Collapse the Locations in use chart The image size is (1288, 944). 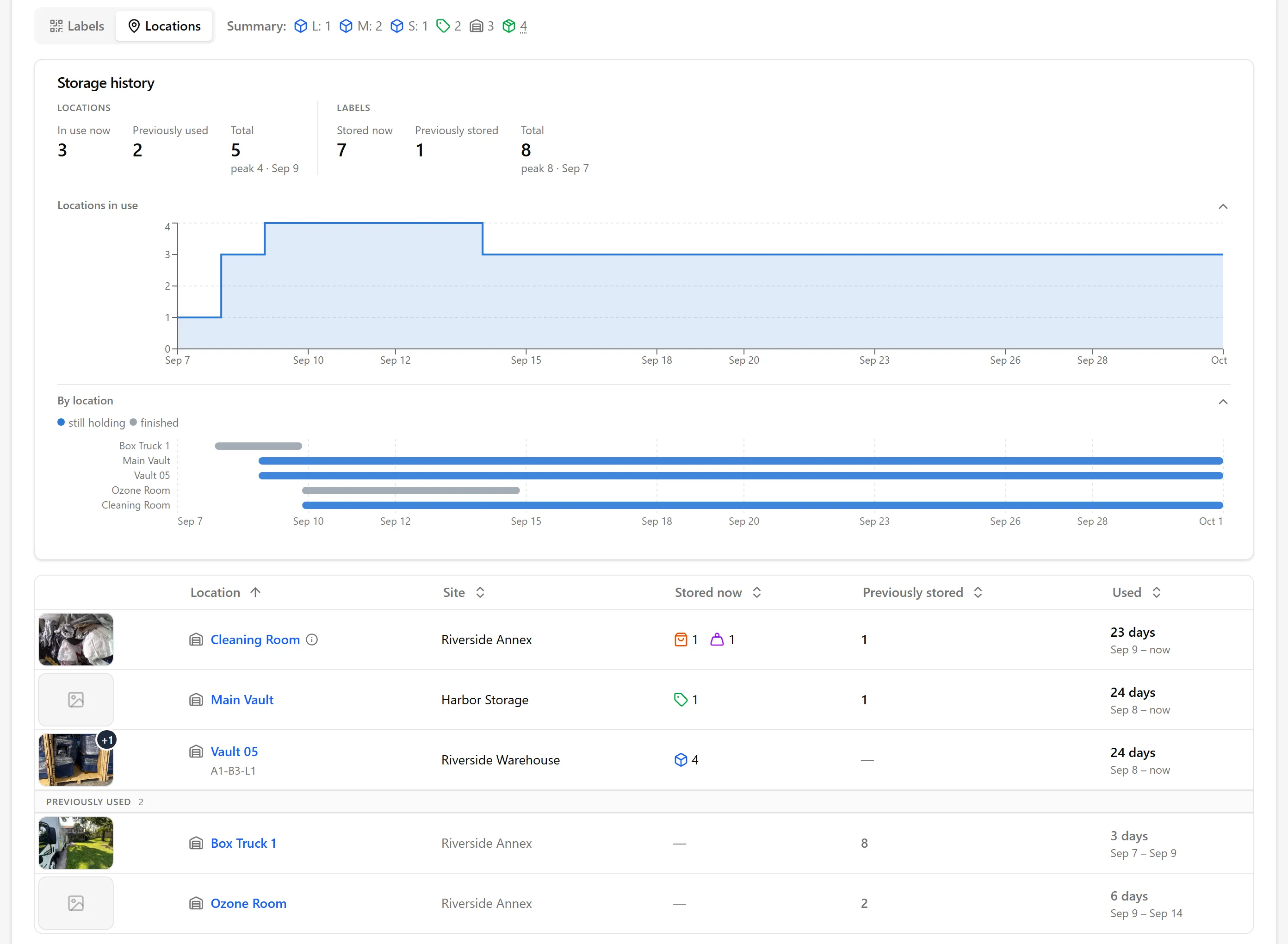tap(1223, 206)
